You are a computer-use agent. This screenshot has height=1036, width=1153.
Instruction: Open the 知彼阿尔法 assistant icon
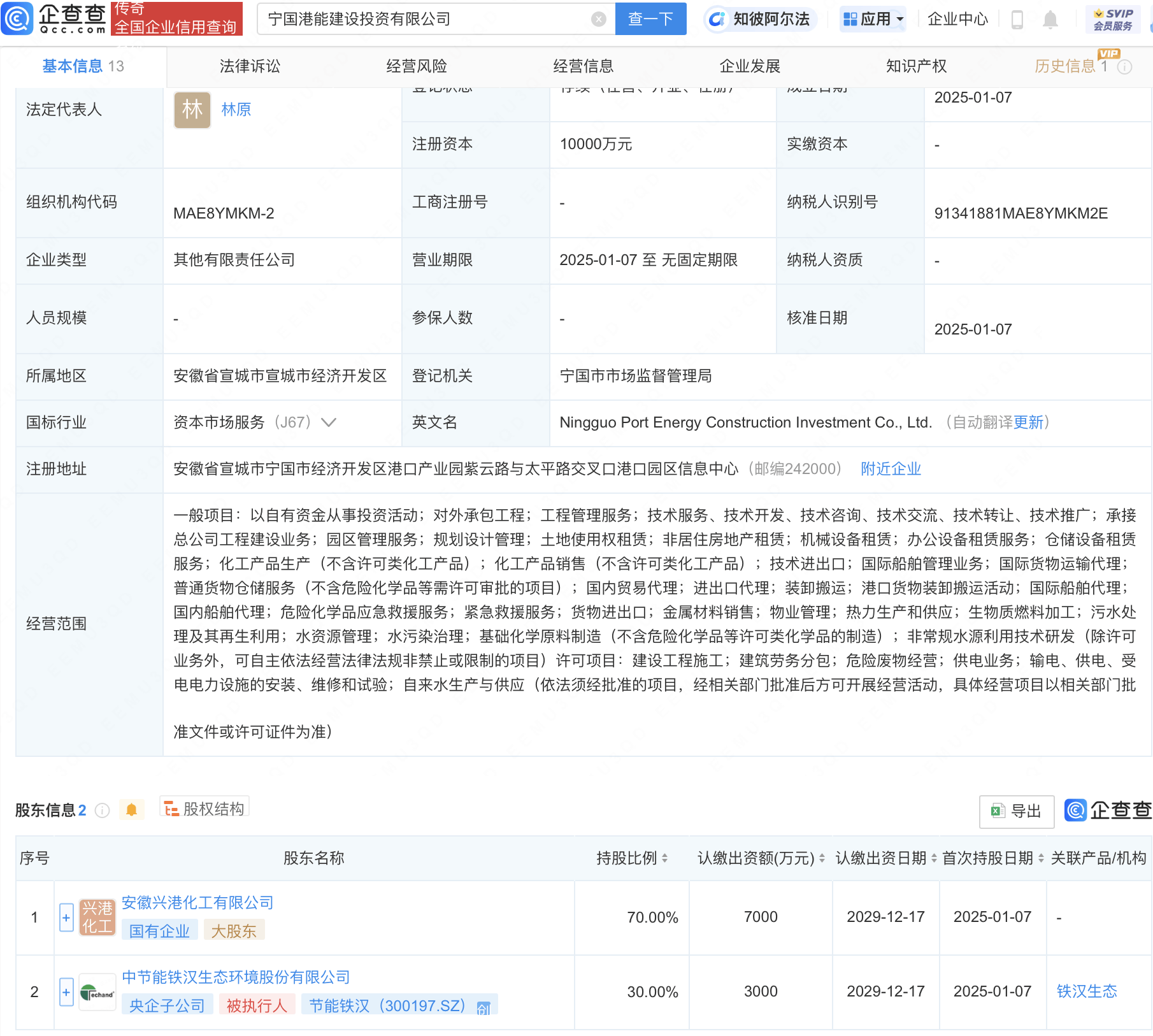pos(717,19)
